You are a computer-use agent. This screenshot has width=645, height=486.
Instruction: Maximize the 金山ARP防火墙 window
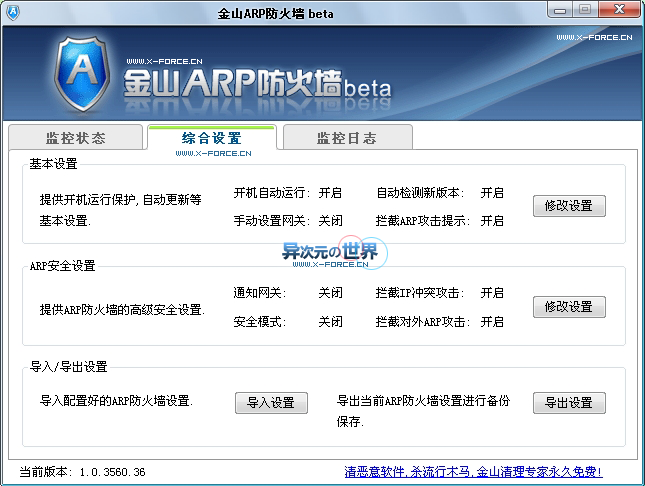pyautogui.click(x=585, y=10)
